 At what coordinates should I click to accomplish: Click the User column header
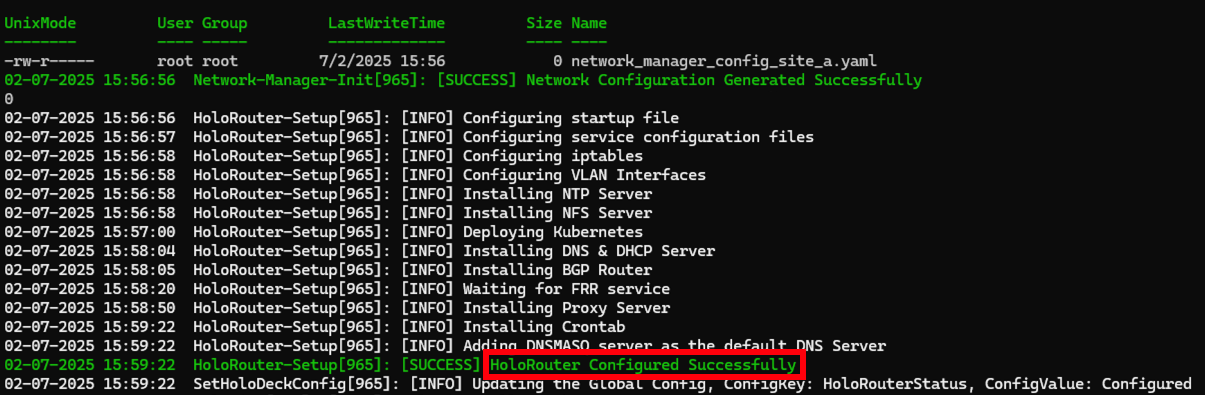click(175, 22)
